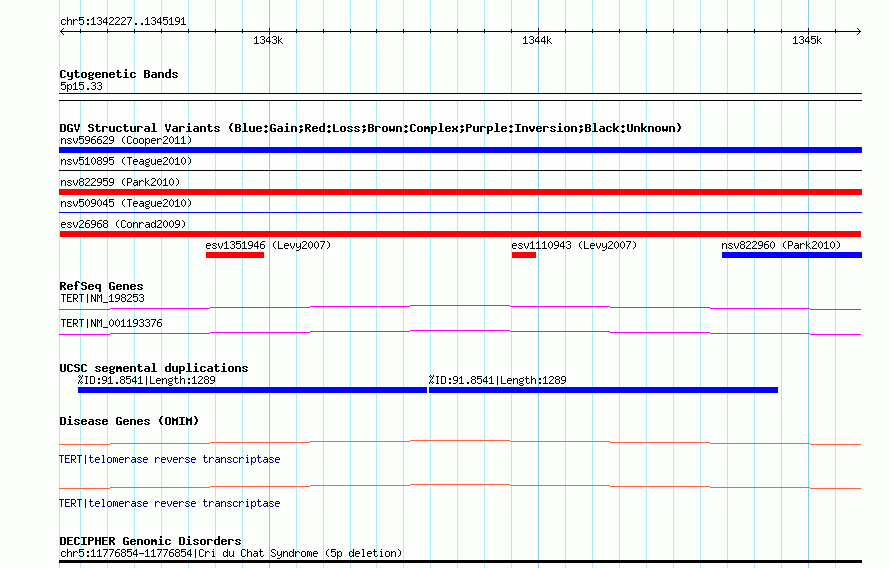
Task: Click the RefSeq Genes track heading
Action: 101,286
